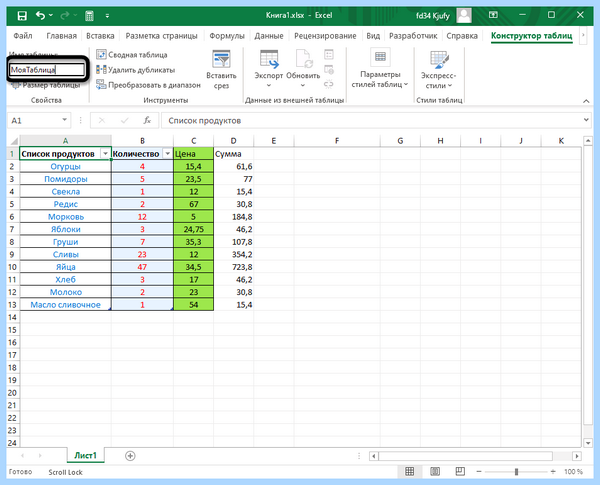Open the user account picture
Image resolution: width=600 pixels, height=485 pixels.
464,15
